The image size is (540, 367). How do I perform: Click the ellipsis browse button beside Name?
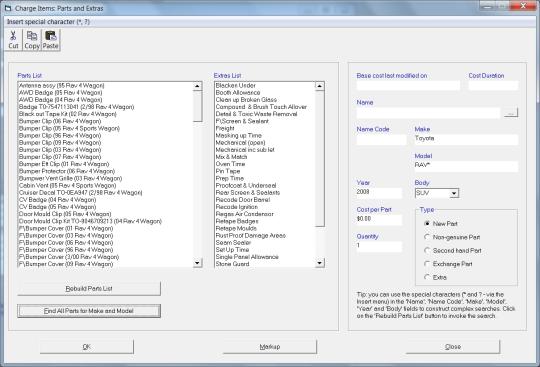click(x=511, y=113)
